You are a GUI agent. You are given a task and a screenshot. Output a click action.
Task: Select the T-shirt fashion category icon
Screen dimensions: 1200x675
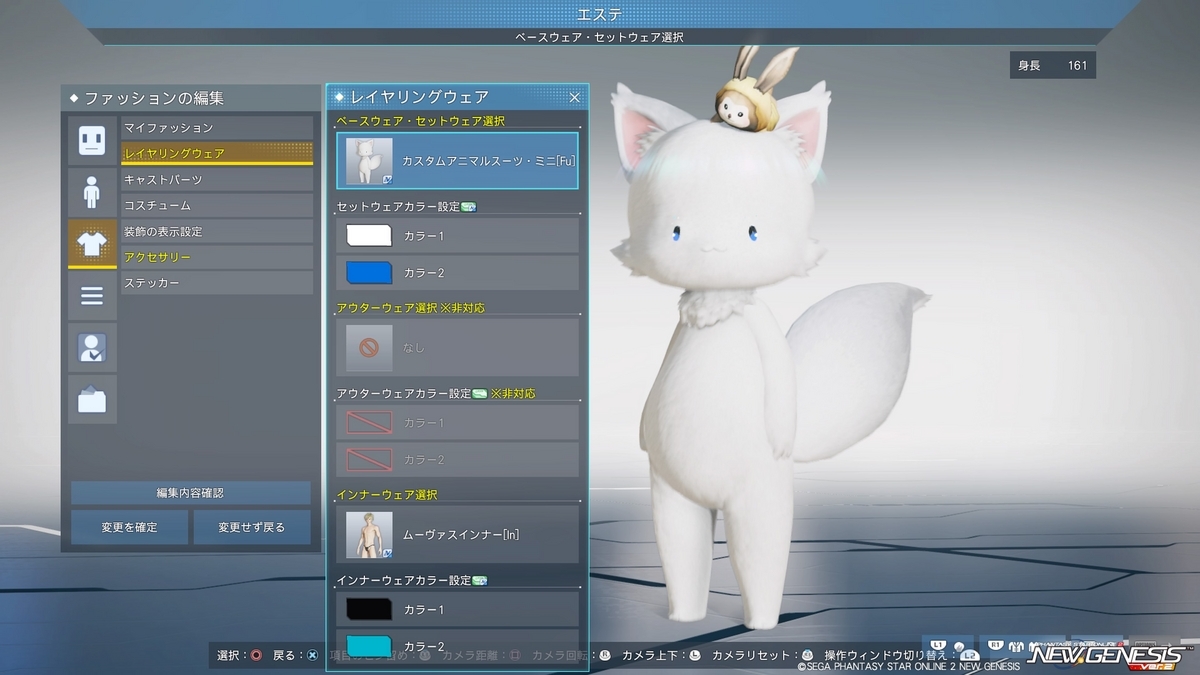(92, 244)
